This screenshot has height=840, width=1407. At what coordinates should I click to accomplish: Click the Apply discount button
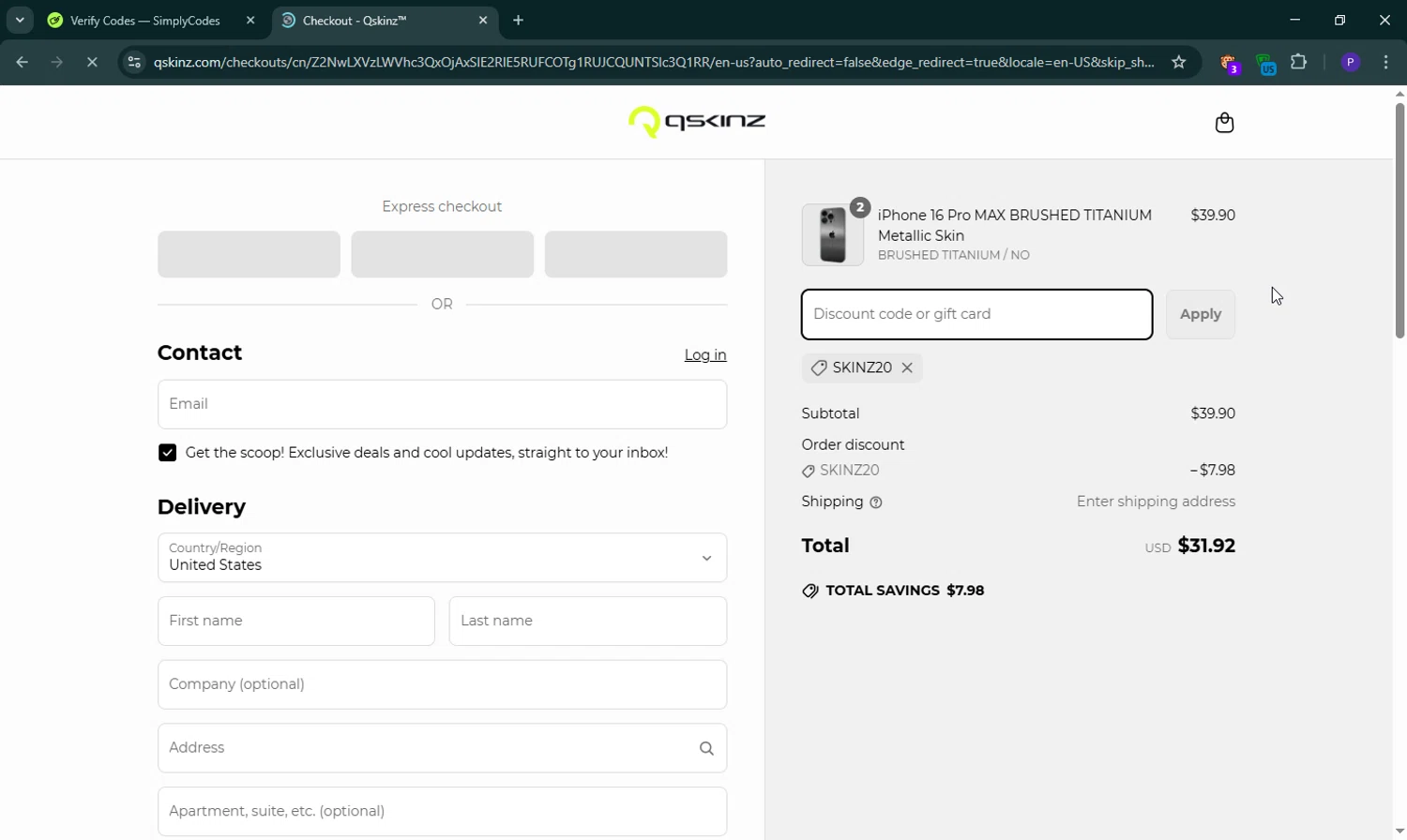[x=1201, y=314]
